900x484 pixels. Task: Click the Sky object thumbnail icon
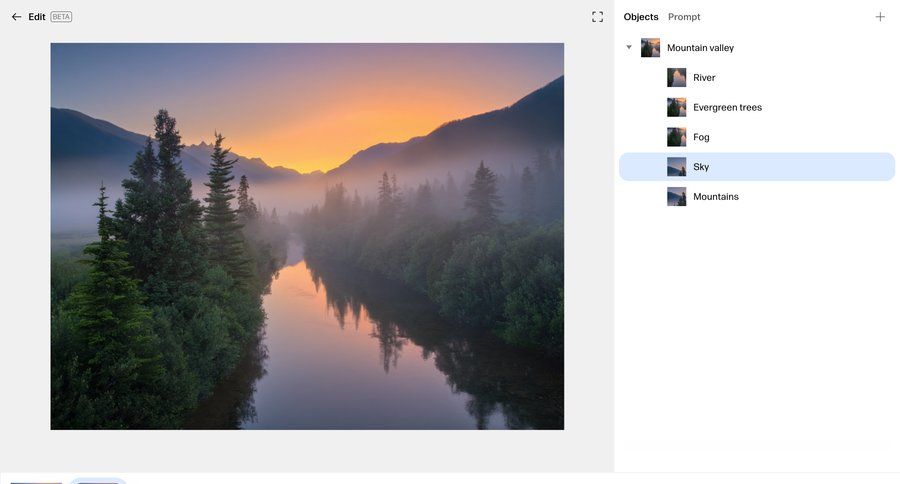pos(677,167)
